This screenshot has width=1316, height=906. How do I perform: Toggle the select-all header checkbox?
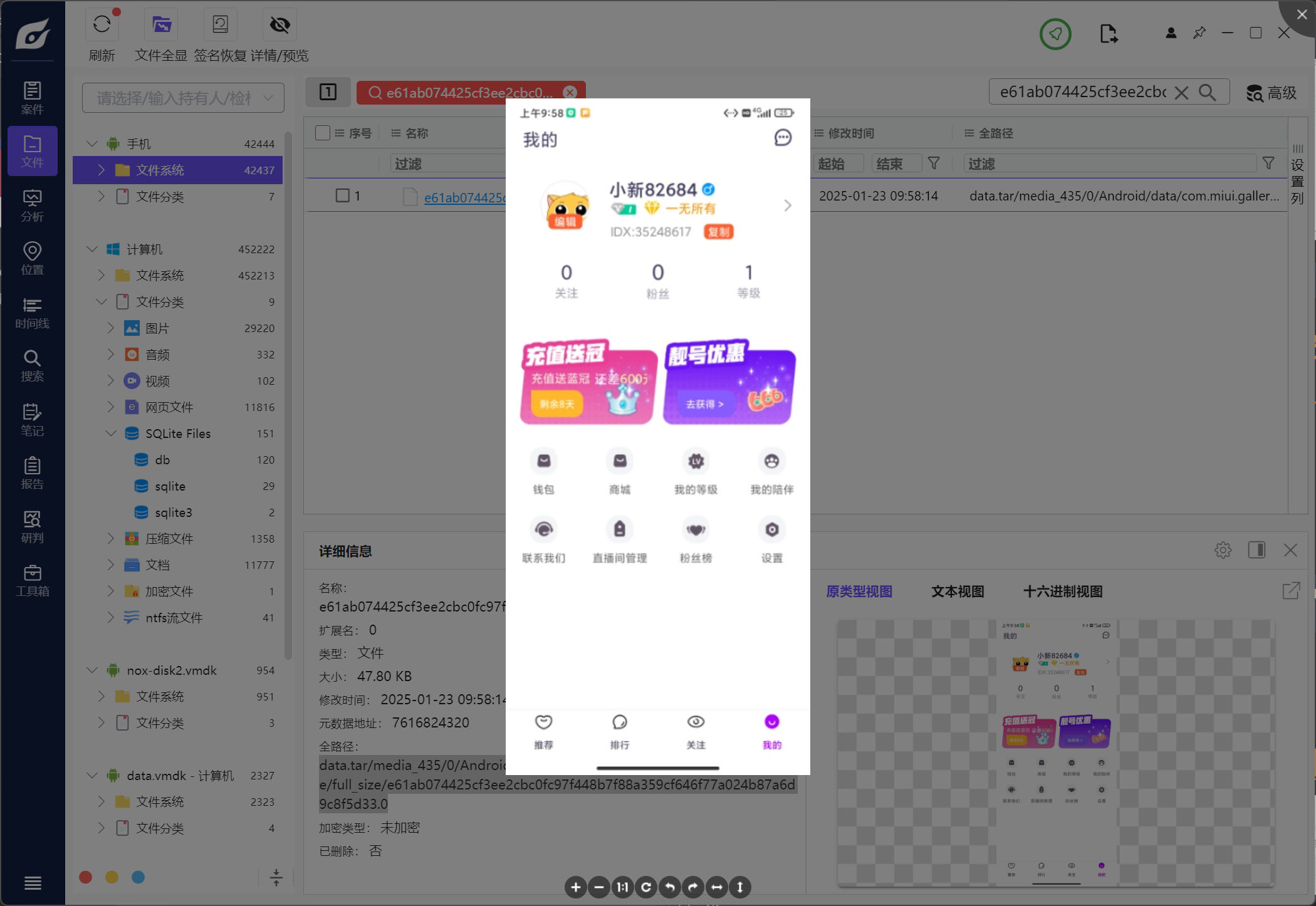pos(323,133)
